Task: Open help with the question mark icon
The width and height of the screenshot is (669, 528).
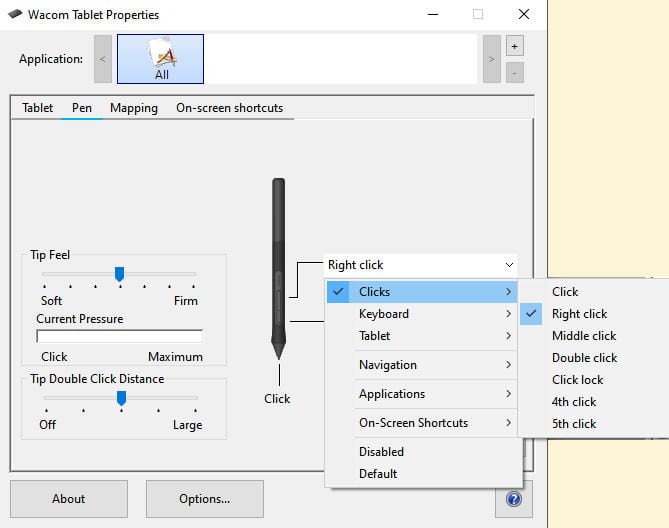Action: pyautogui.click(x=514, y=499)
